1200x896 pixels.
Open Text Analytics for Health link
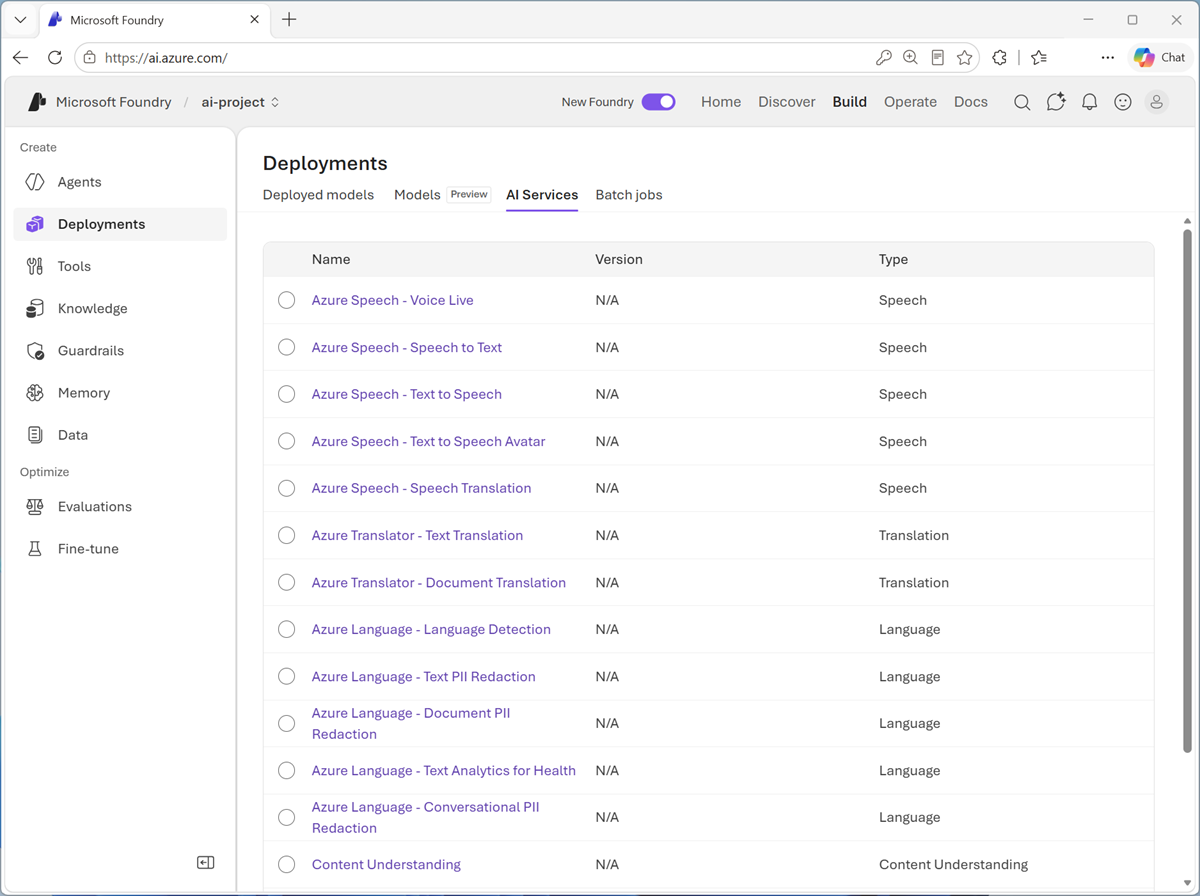444,770
